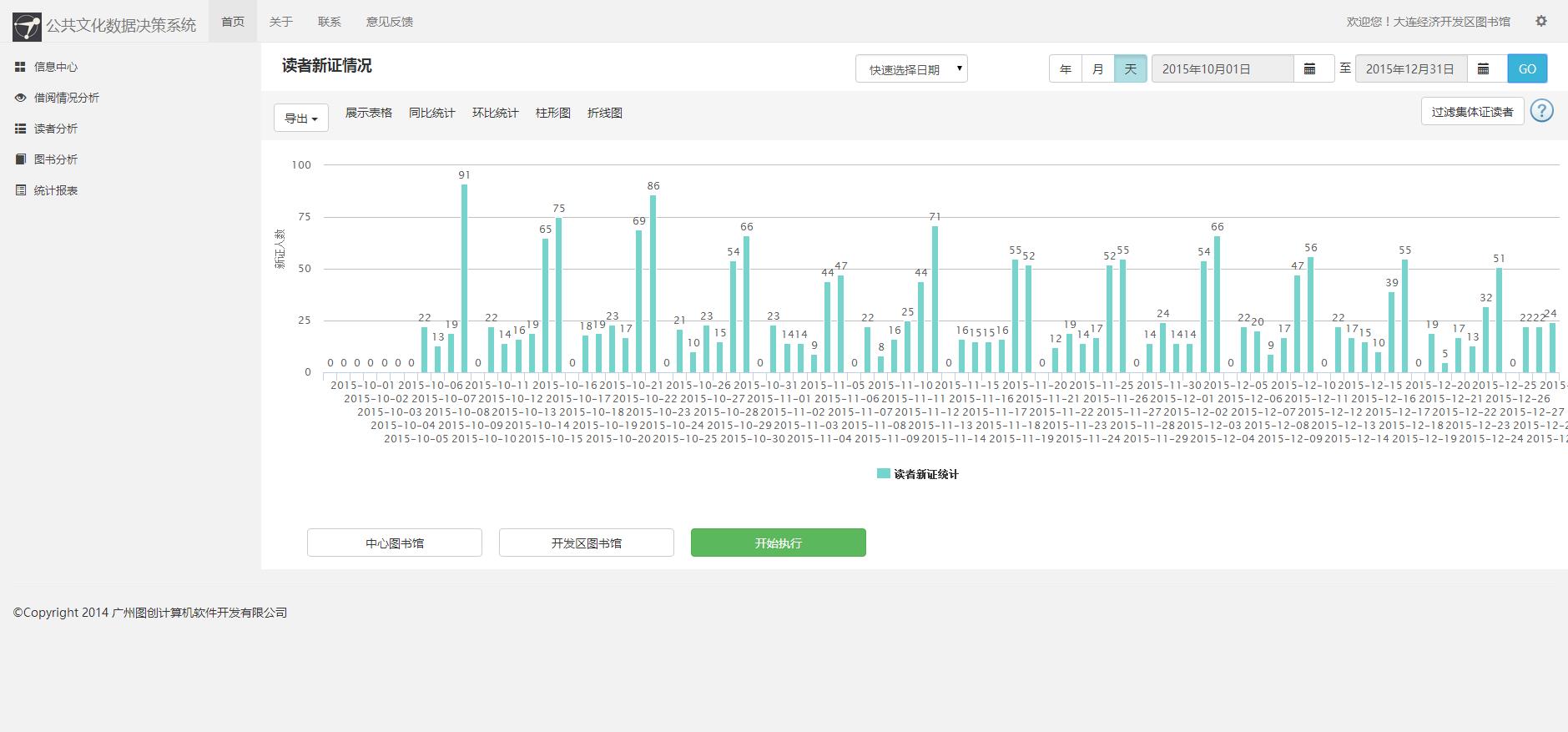Click 读者新证情况 page heading
Screen dimensions: 1568x732
pos(327,66)
